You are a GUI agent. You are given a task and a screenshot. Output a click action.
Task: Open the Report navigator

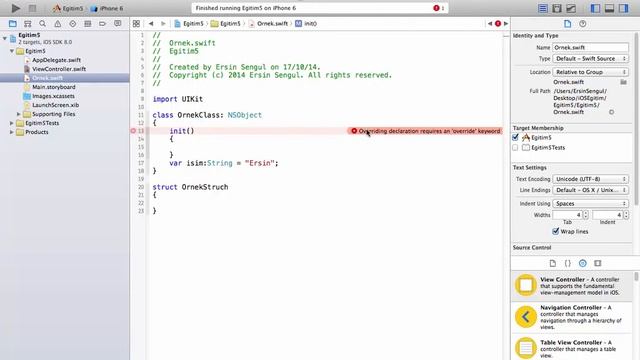tap(118, 24)
